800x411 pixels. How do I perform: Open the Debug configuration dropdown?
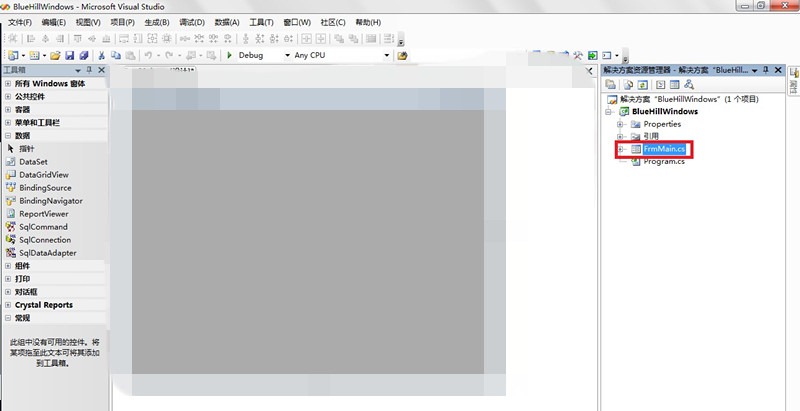(287, 55)
